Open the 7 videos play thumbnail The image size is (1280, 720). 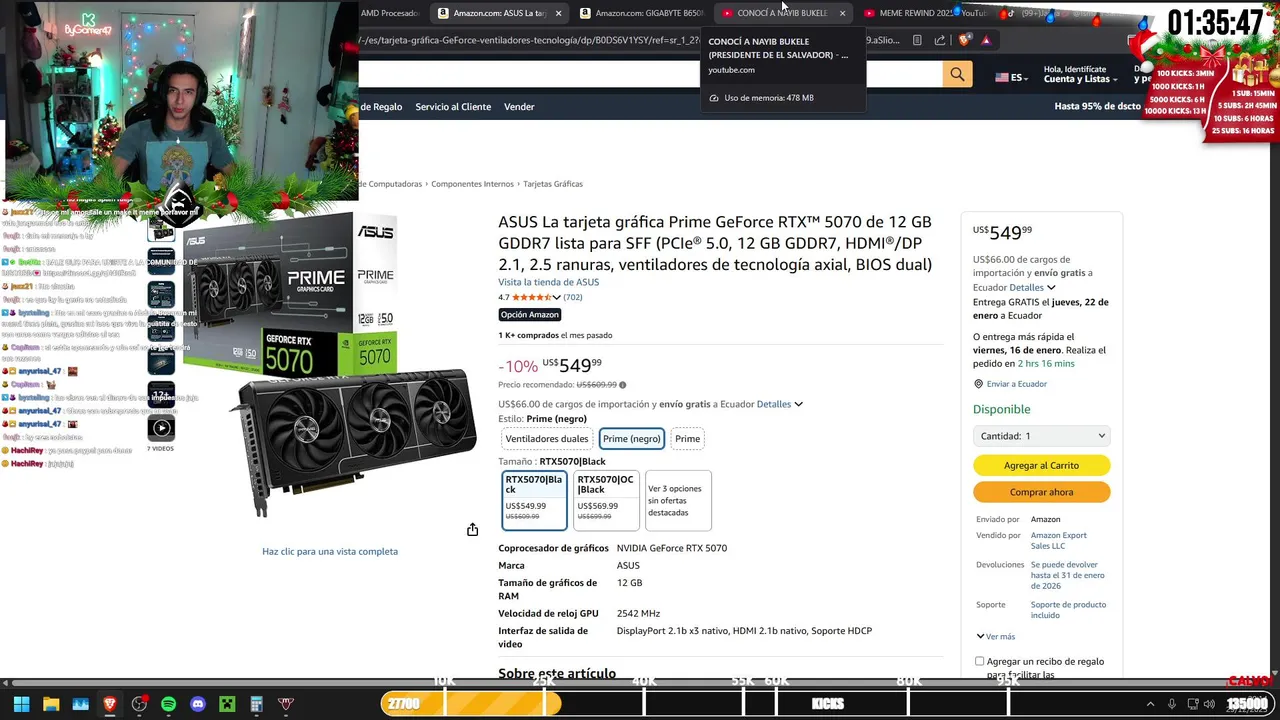pos(161,428)
